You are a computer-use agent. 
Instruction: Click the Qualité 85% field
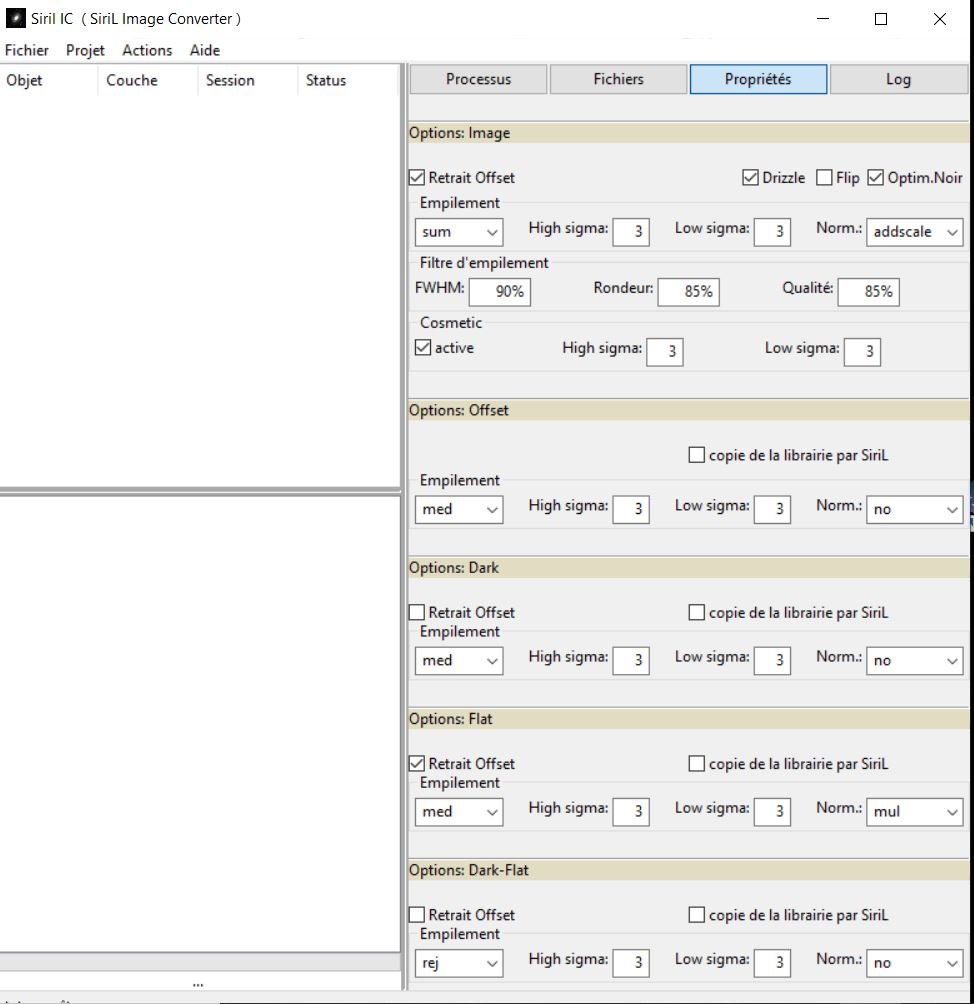868,292
